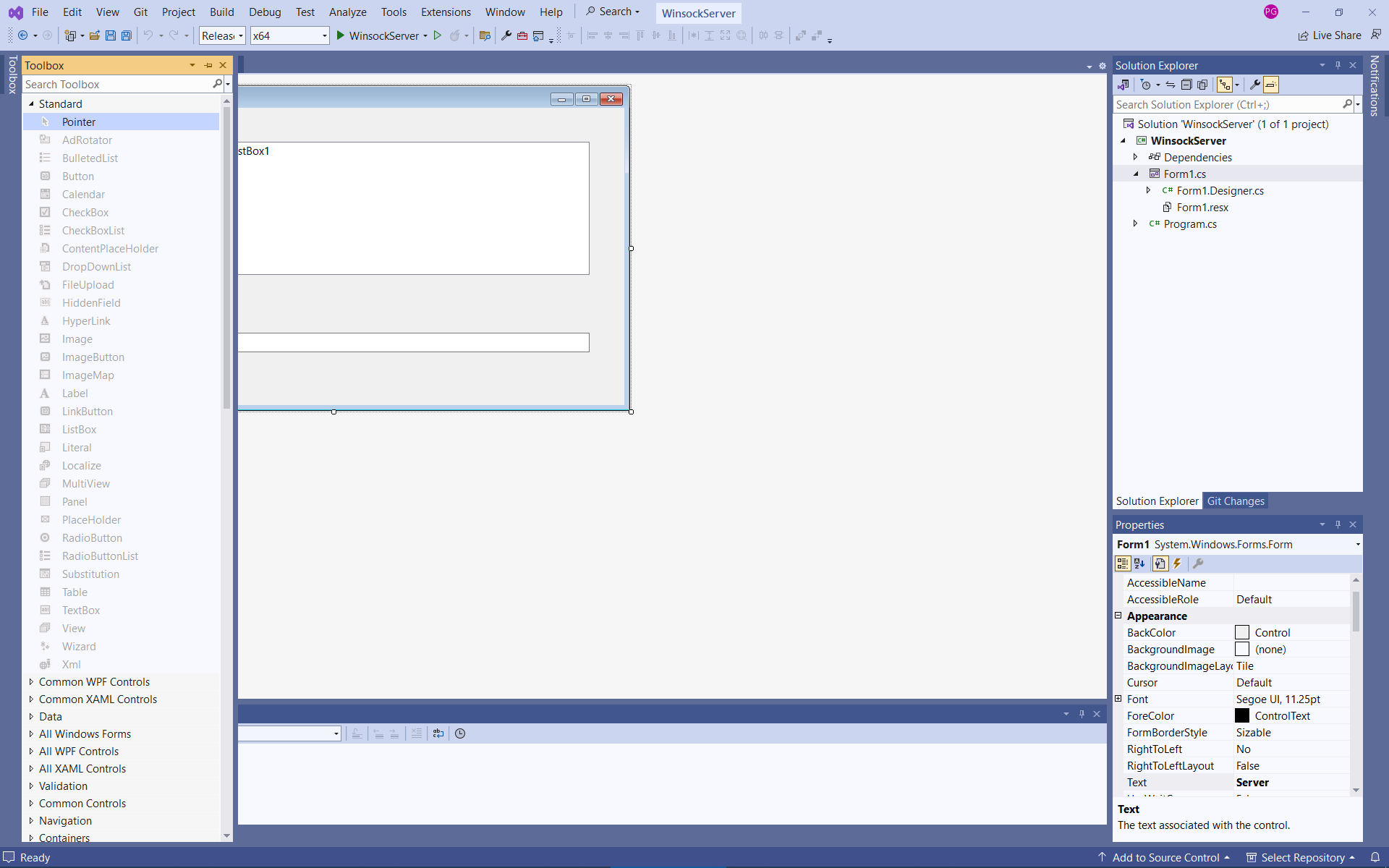The height and width of the screenshot is (868, 1389).
Task: Toggle Categorized view in Properties panel
Action: [x=1123, y=563]
